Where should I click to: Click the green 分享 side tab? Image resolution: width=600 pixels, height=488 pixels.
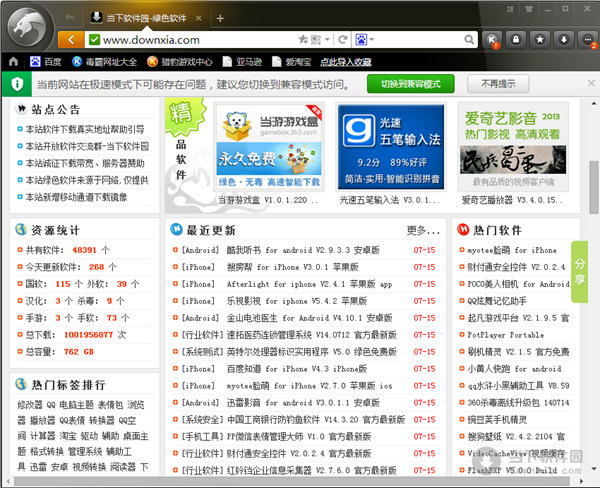579,271
